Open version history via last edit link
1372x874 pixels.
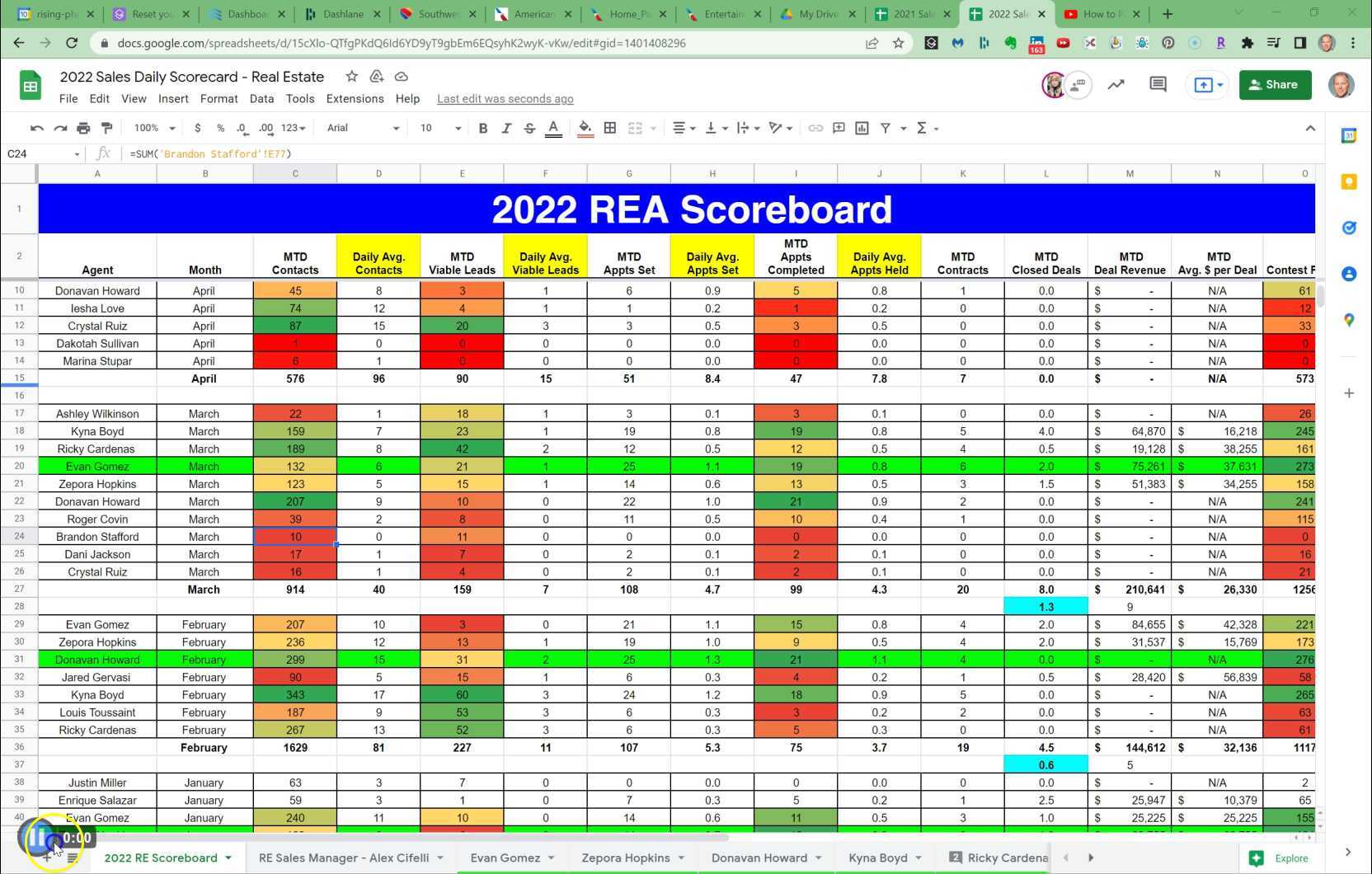505,98
